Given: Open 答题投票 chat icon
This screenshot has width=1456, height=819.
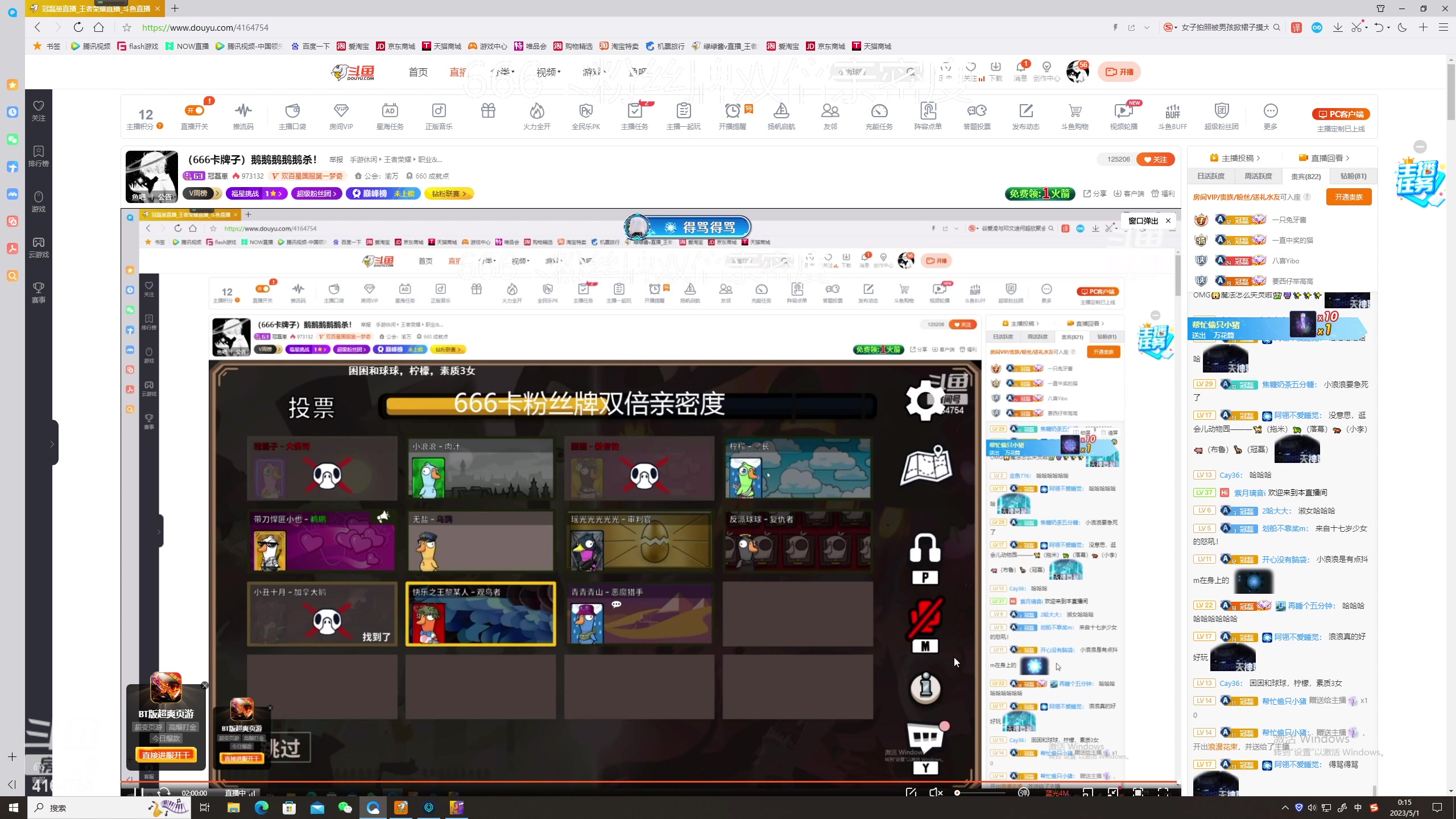Looking at the screenshot, I should [x=977, y=110].
